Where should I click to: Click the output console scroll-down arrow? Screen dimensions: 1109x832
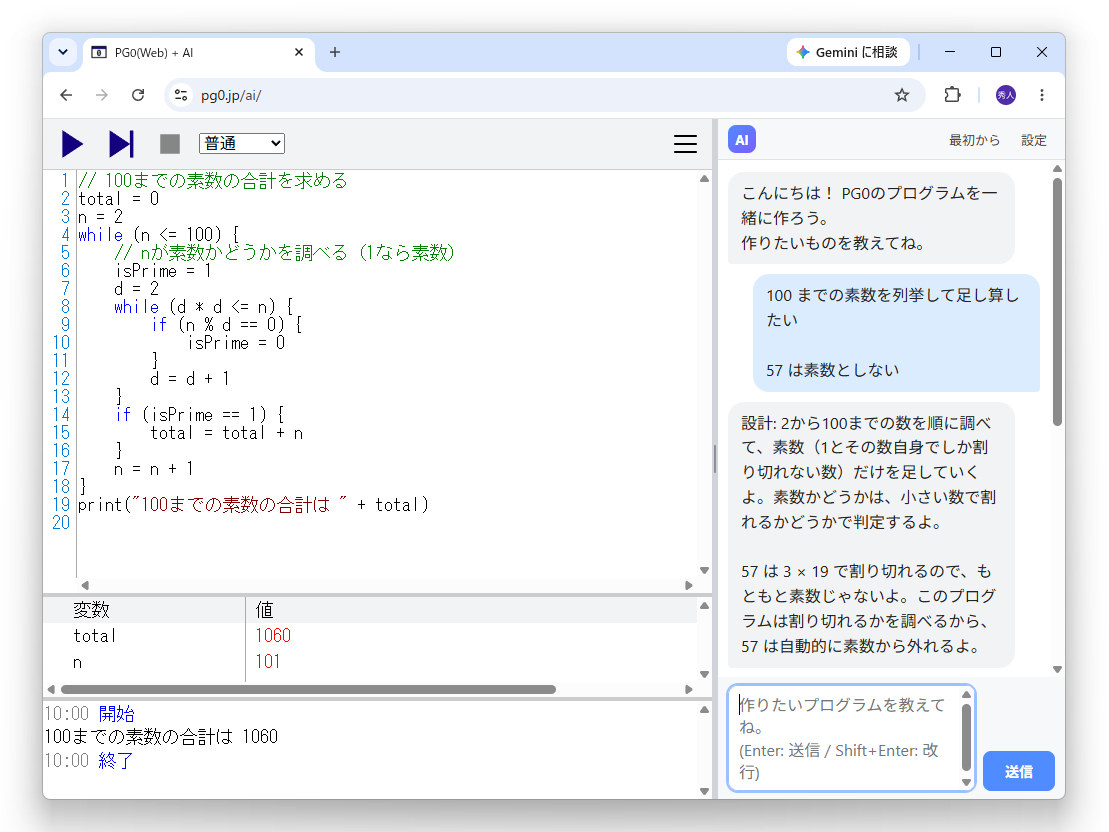(x=704, y=791)
